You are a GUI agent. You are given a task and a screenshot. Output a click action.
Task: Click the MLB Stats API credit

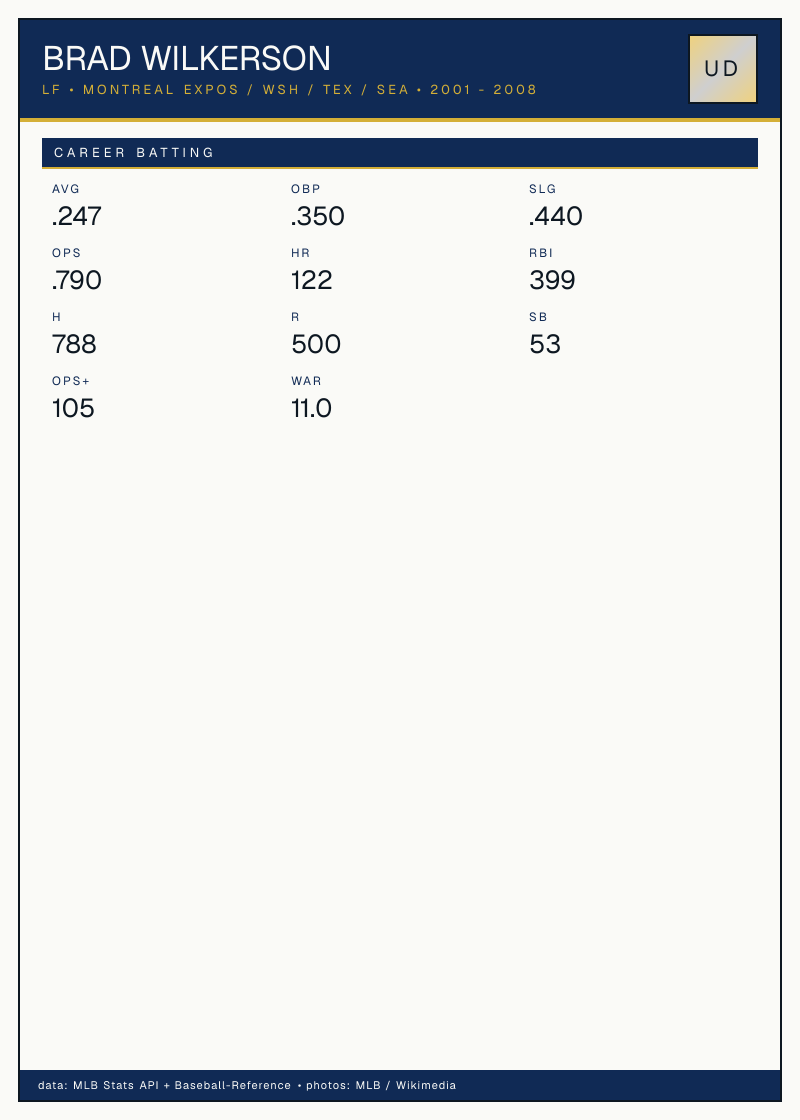tap(116, 1085)
